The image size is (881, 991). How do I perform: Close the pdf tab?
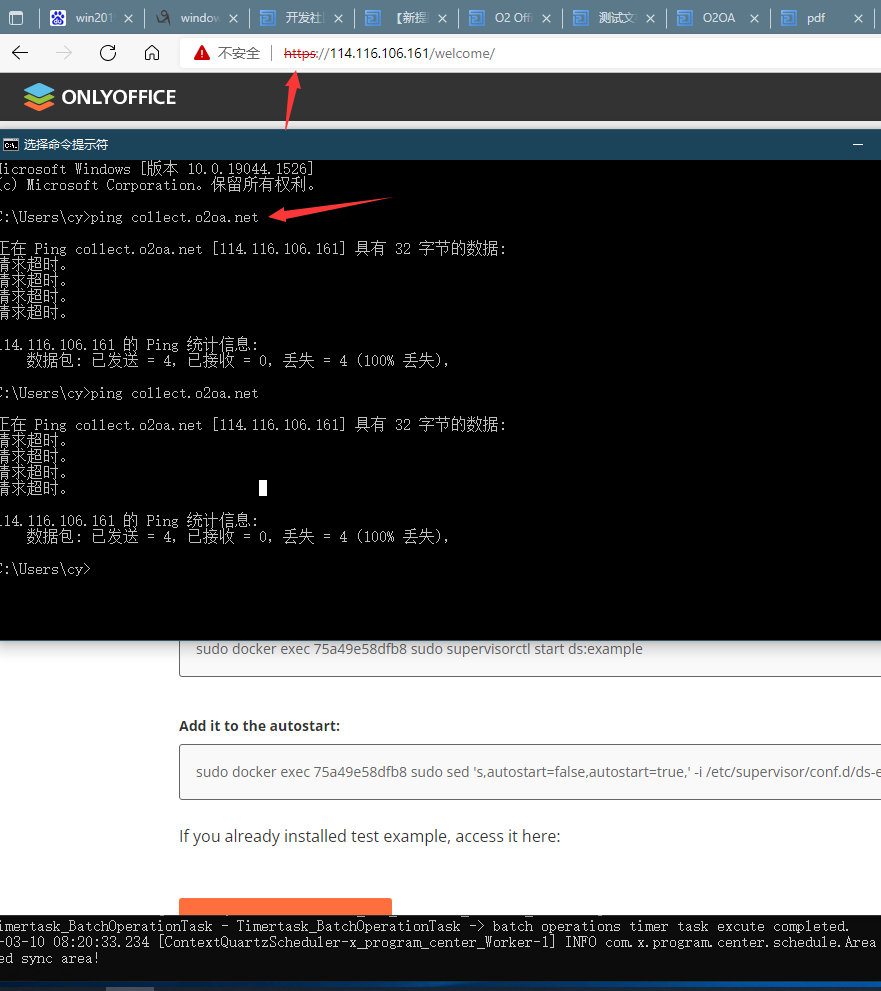(x=858, y=19)
